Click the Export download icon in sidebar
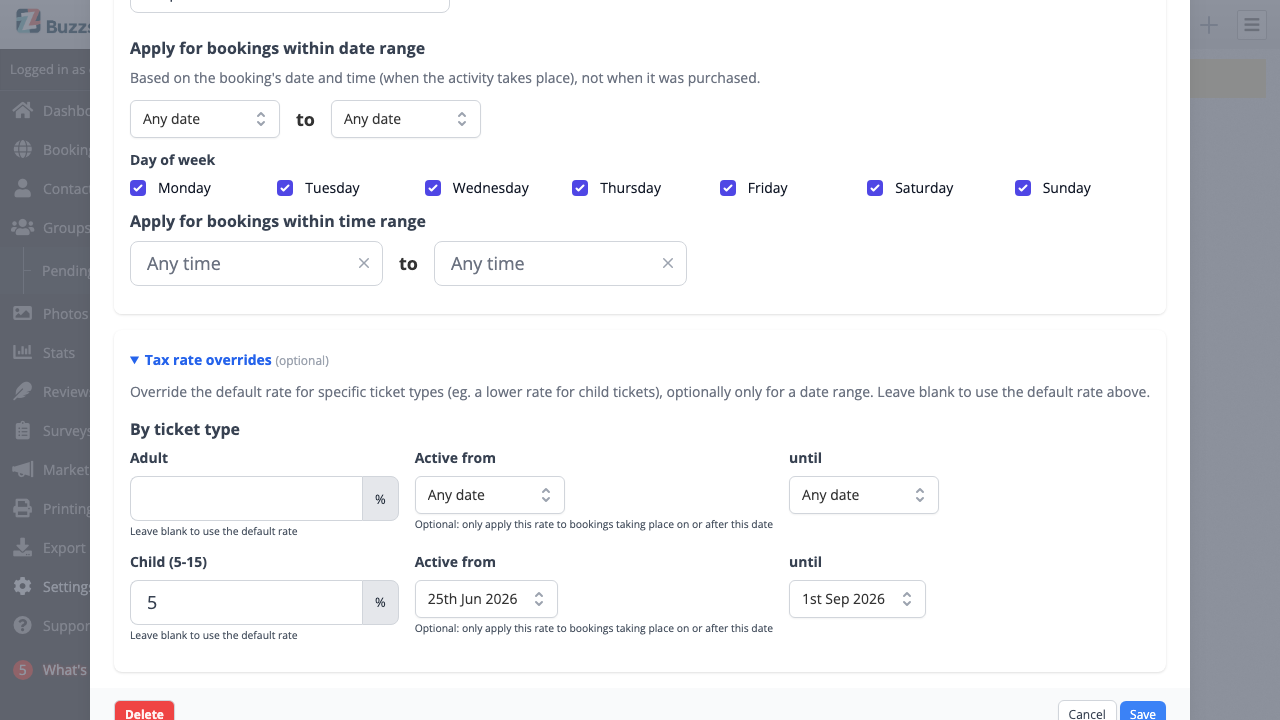Image resolution: width=1280 pixels, height=720 pixels. [22, 548]
